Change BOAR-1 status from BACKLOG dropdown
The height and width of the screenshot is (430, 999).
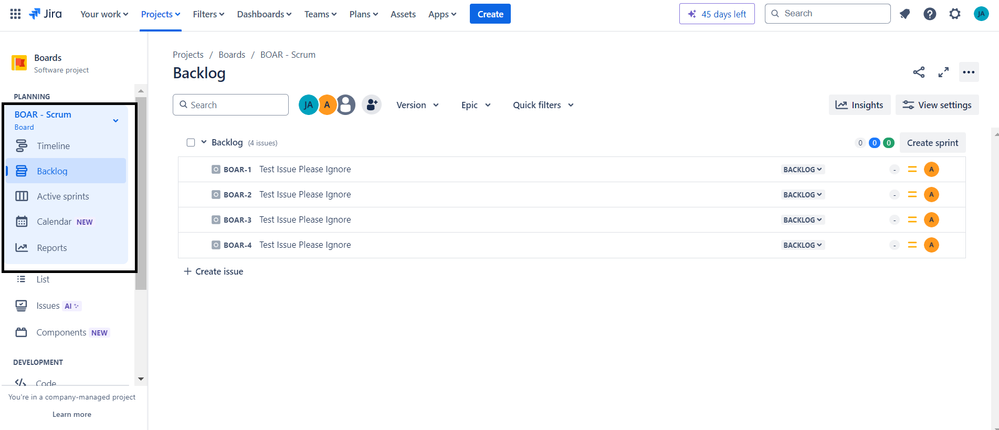click(803, 169)
